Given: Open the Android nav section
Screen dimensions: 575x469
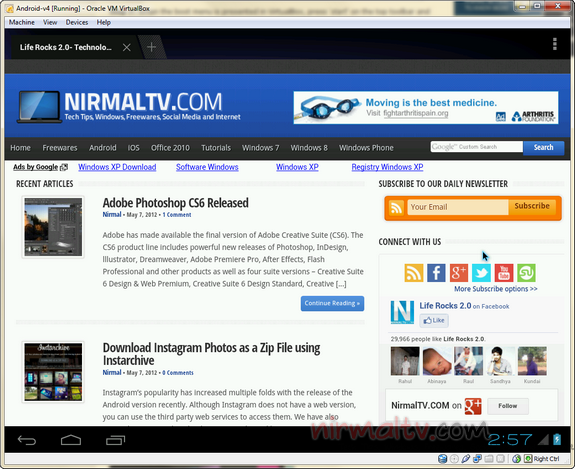Looking at the screenshot, I should coord(103,148).
